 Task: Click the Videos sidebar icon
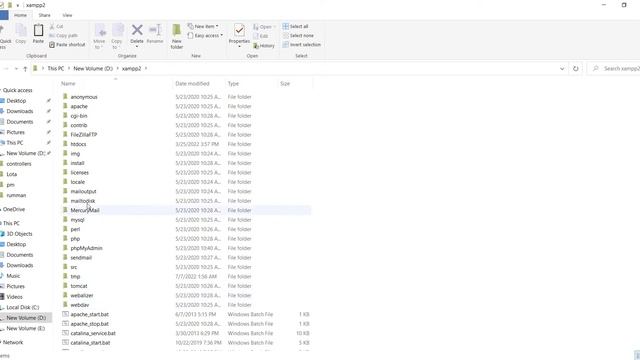(x=2, y=297)
